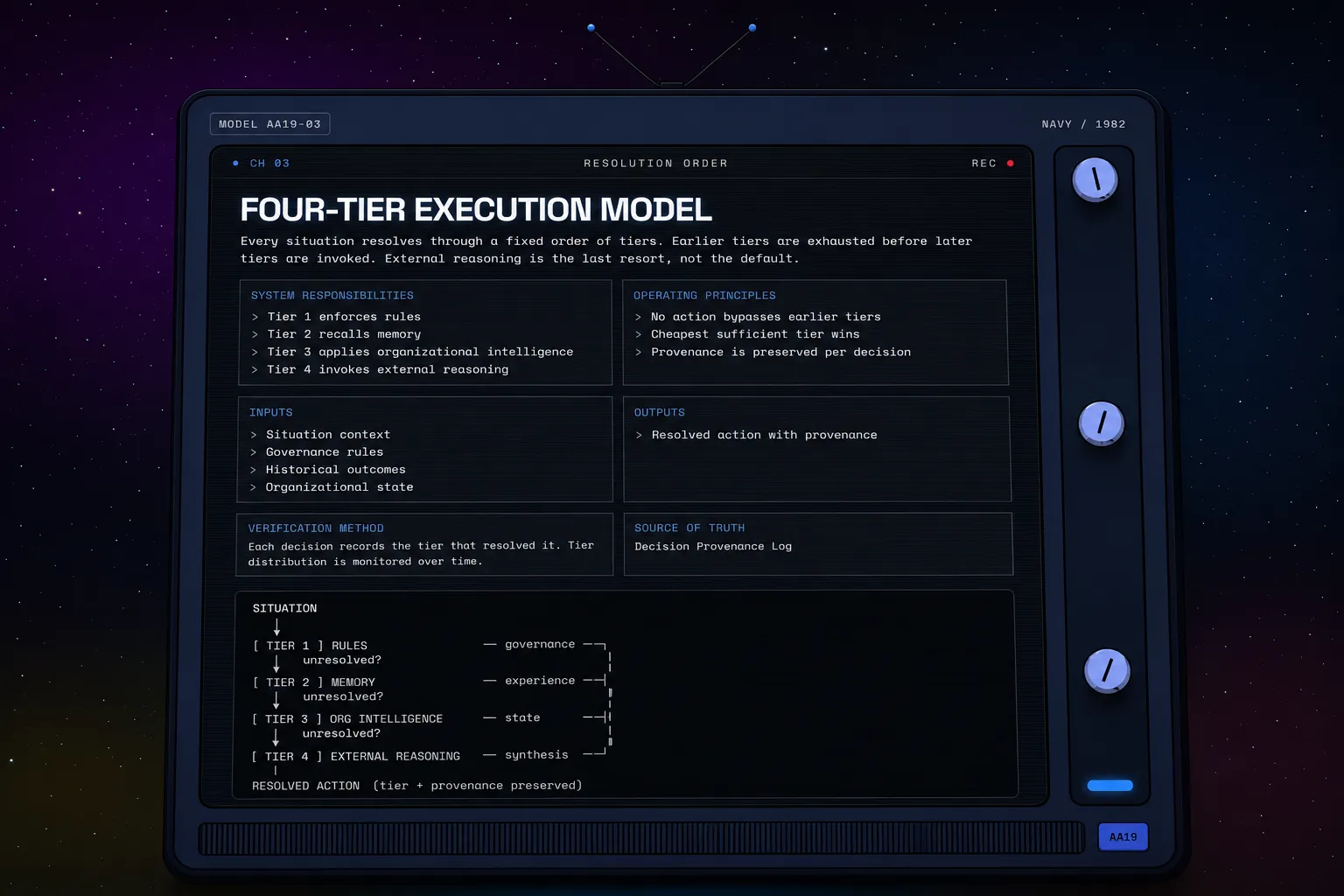This screenshot has height=896, width=1344.
Task: Click the RESOLVED ACTION line
Action: (x=416, y=786)
